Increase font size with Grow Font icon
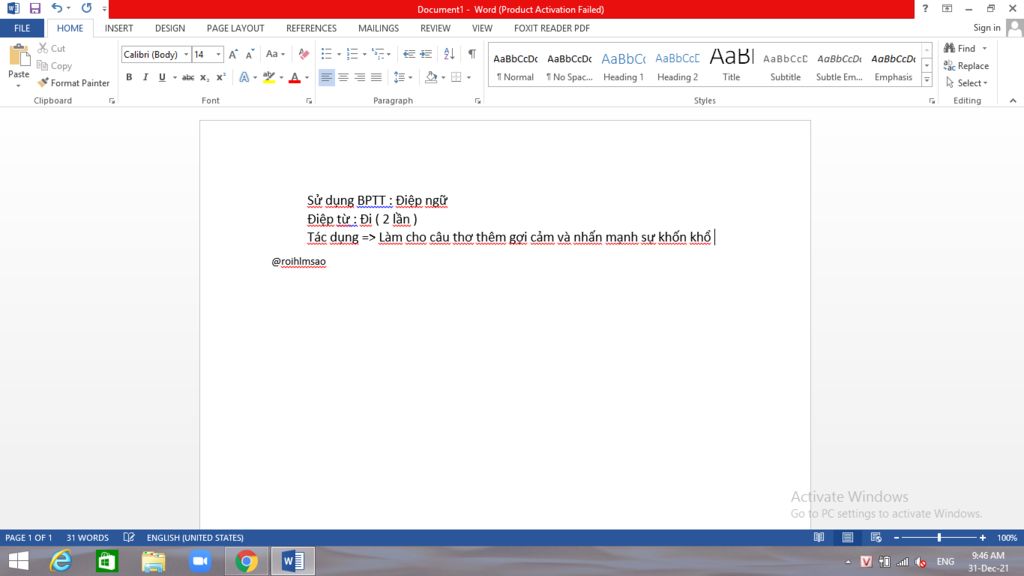 (233, 54)
